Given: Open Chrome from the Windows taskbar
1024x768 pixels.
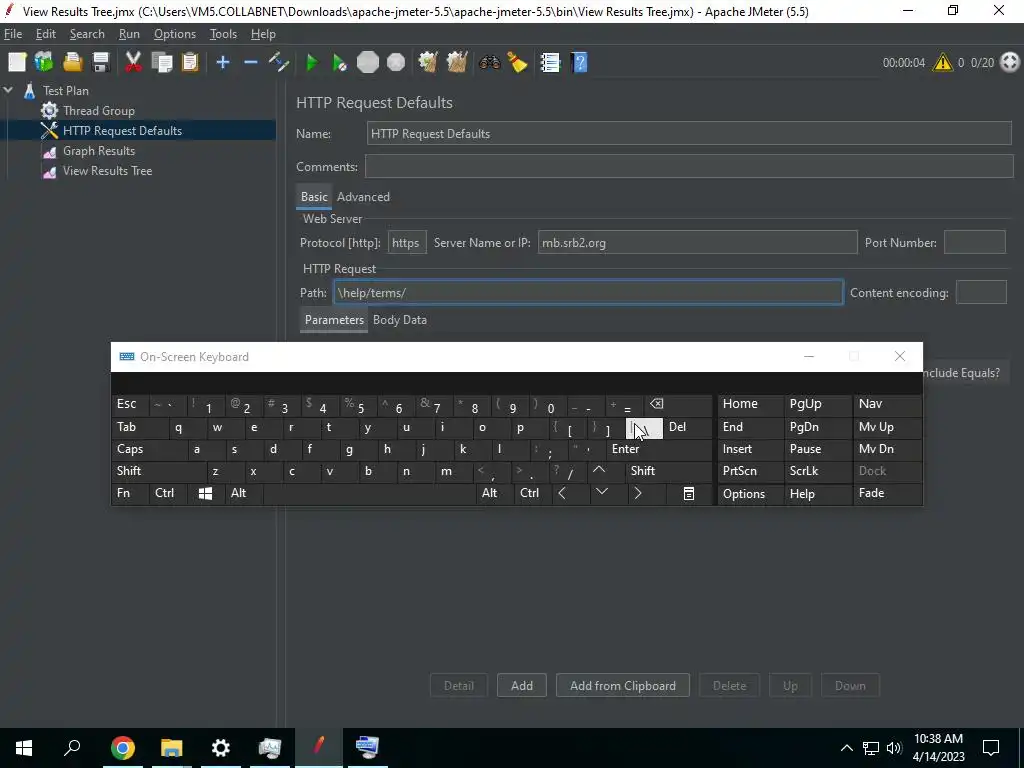Looking at the screenshot, I should [122, 748].
